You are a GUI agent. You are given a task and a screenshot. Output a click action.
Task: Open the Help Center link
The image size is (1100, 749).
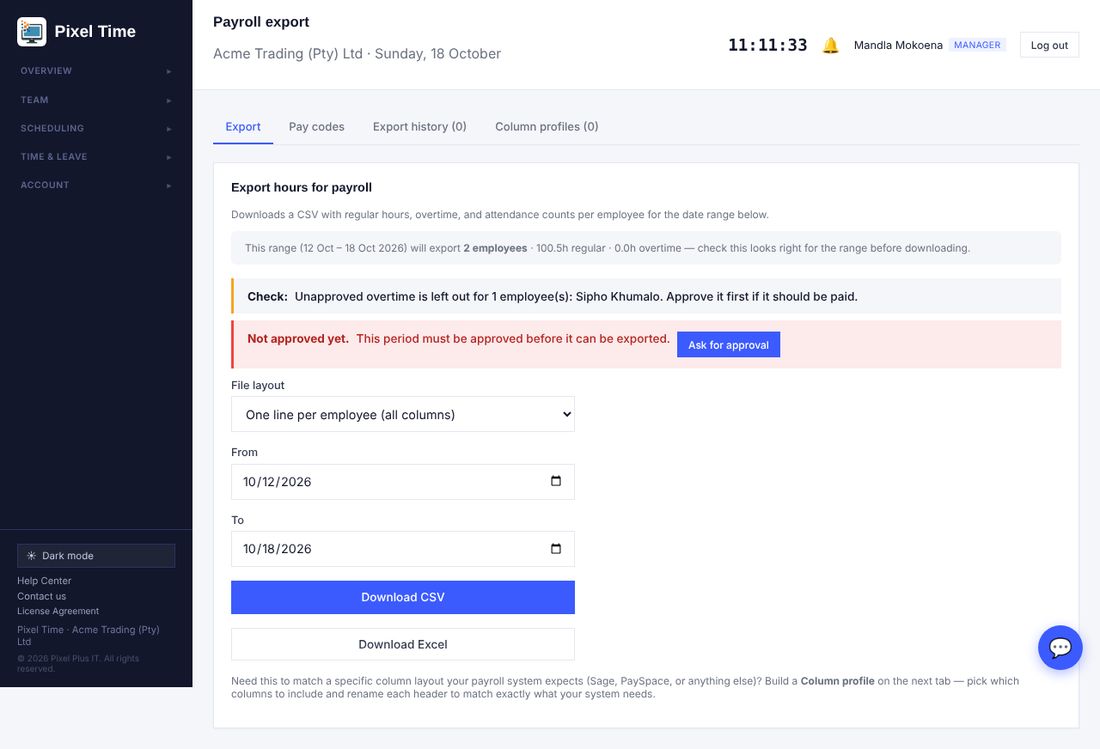pyautogui.click(x=44, y=581)
